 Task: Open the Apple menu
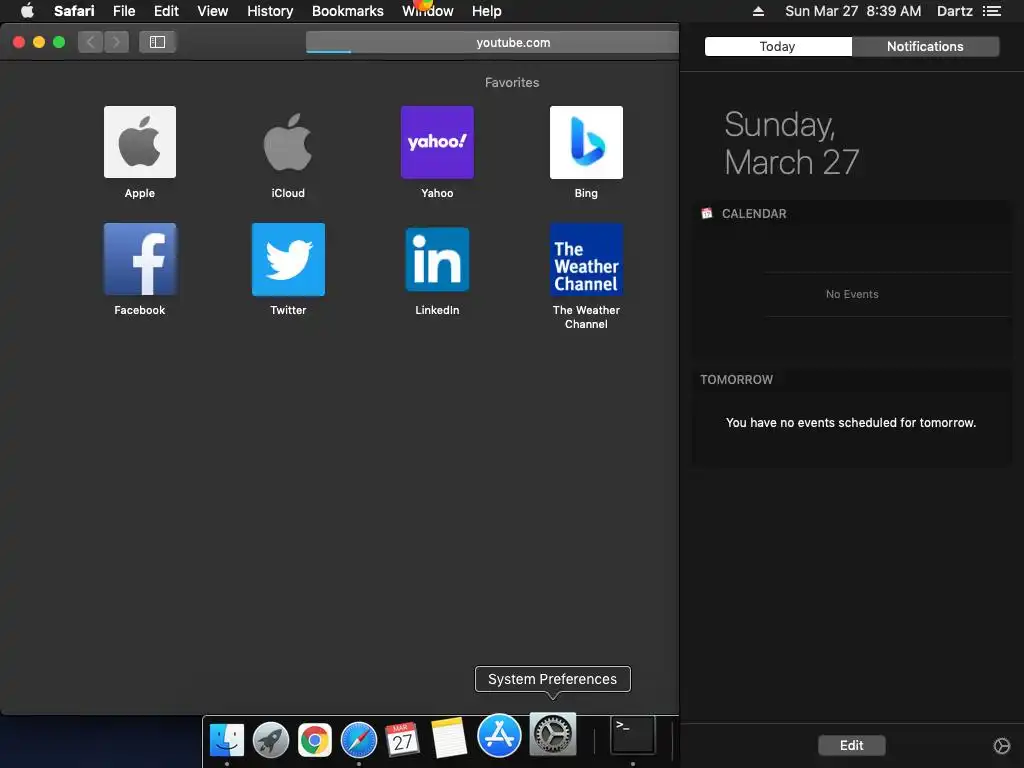click(27, 11)
